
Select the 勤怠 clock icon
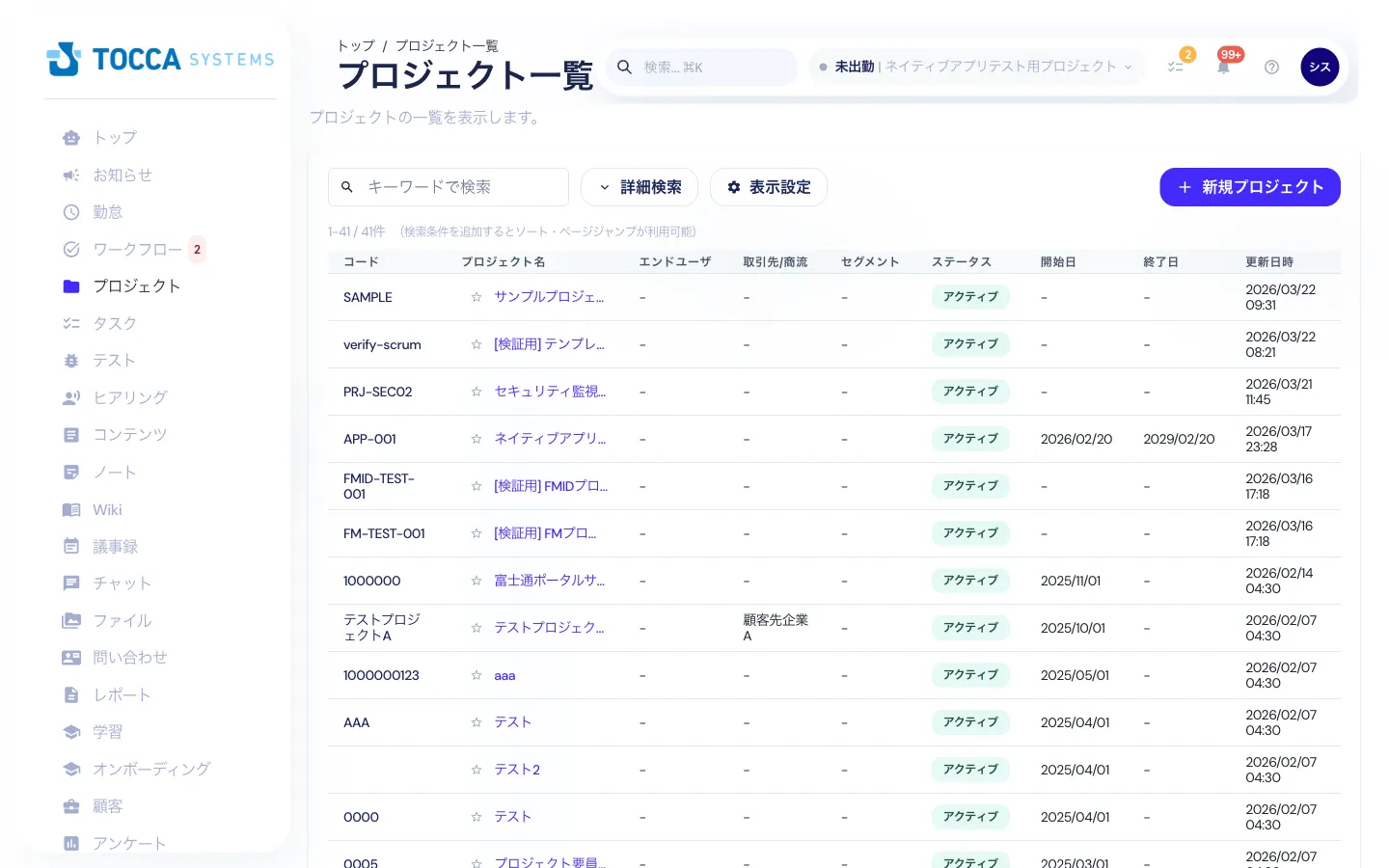[71, 212]
